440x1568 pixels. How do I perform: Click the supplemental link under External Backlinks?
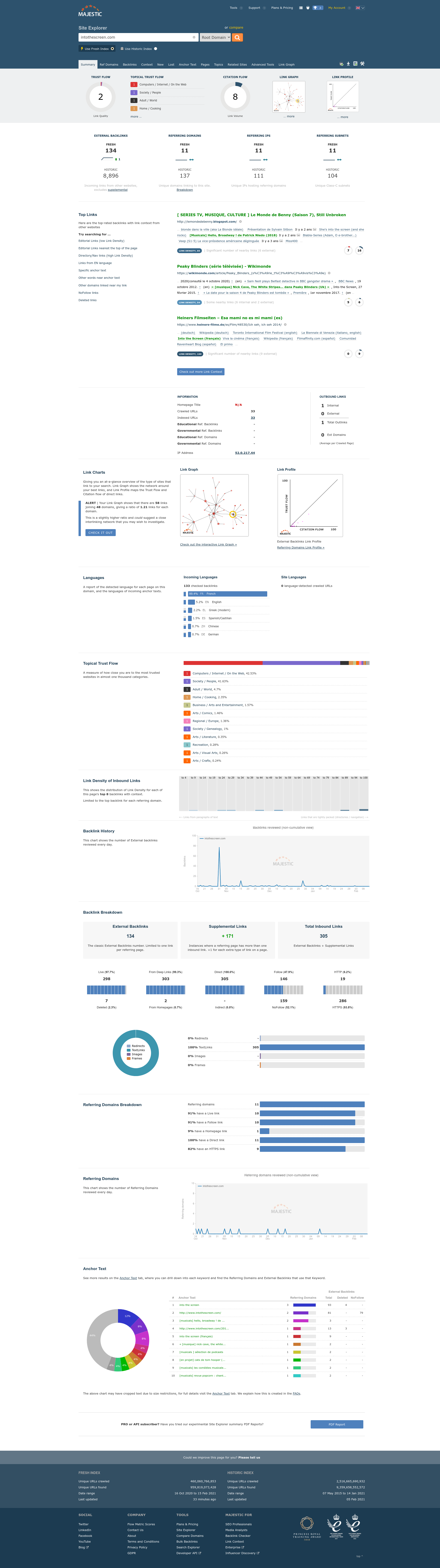pyautogui.click(x=118, y=190)
